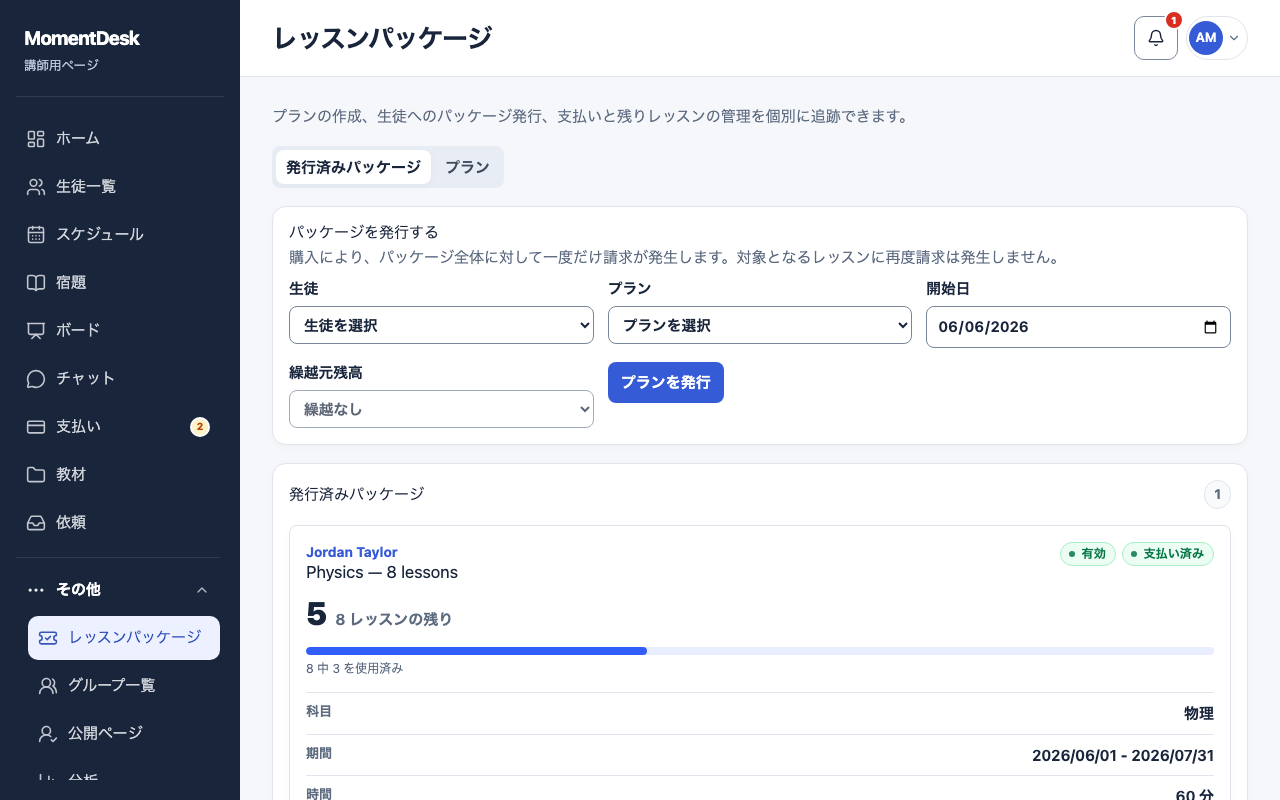Click the AM user avatar

tap(1206, 38)
